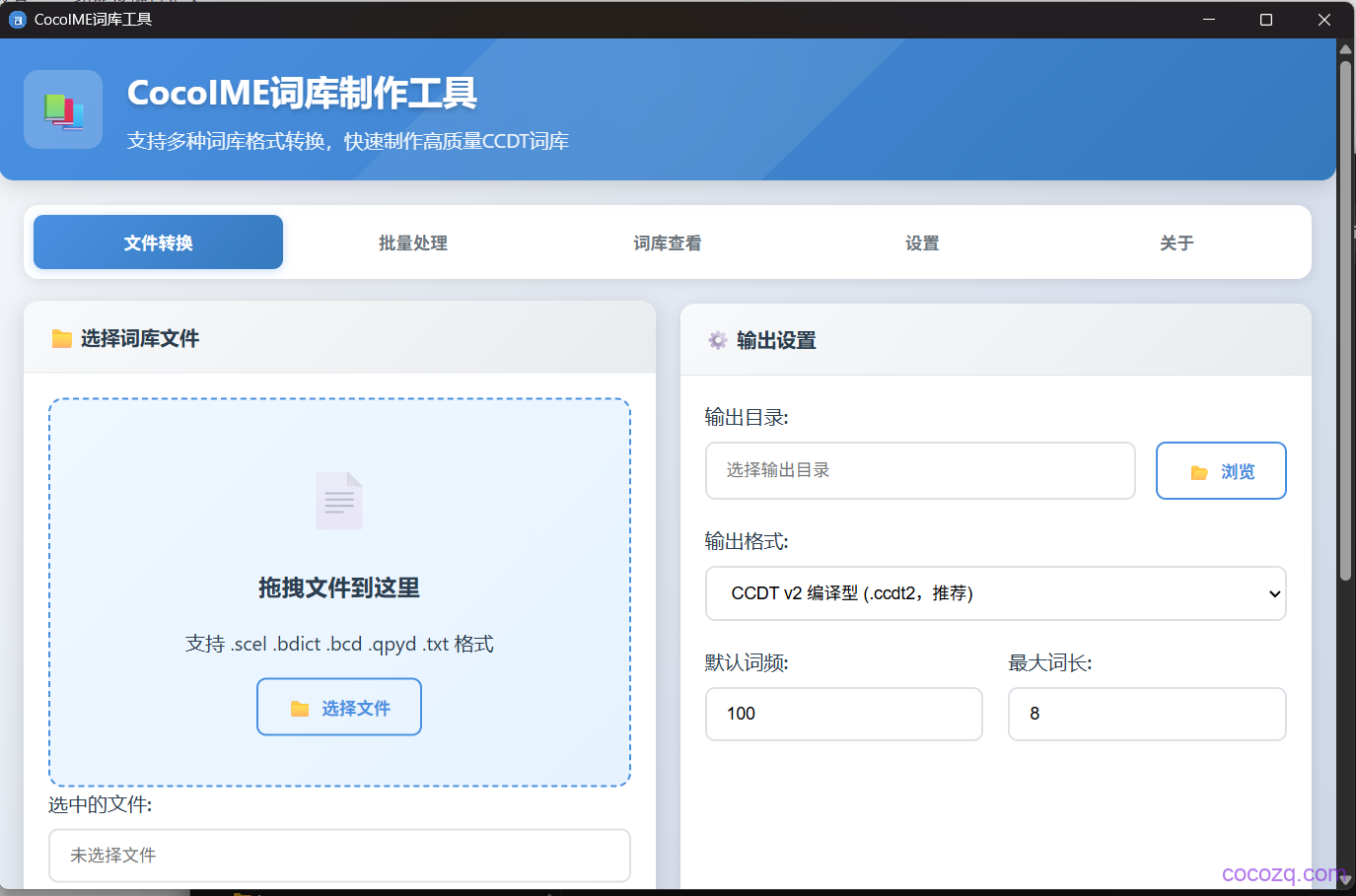
Task: Click the CocoIME book logo icon
Action: tap(63, 109)
